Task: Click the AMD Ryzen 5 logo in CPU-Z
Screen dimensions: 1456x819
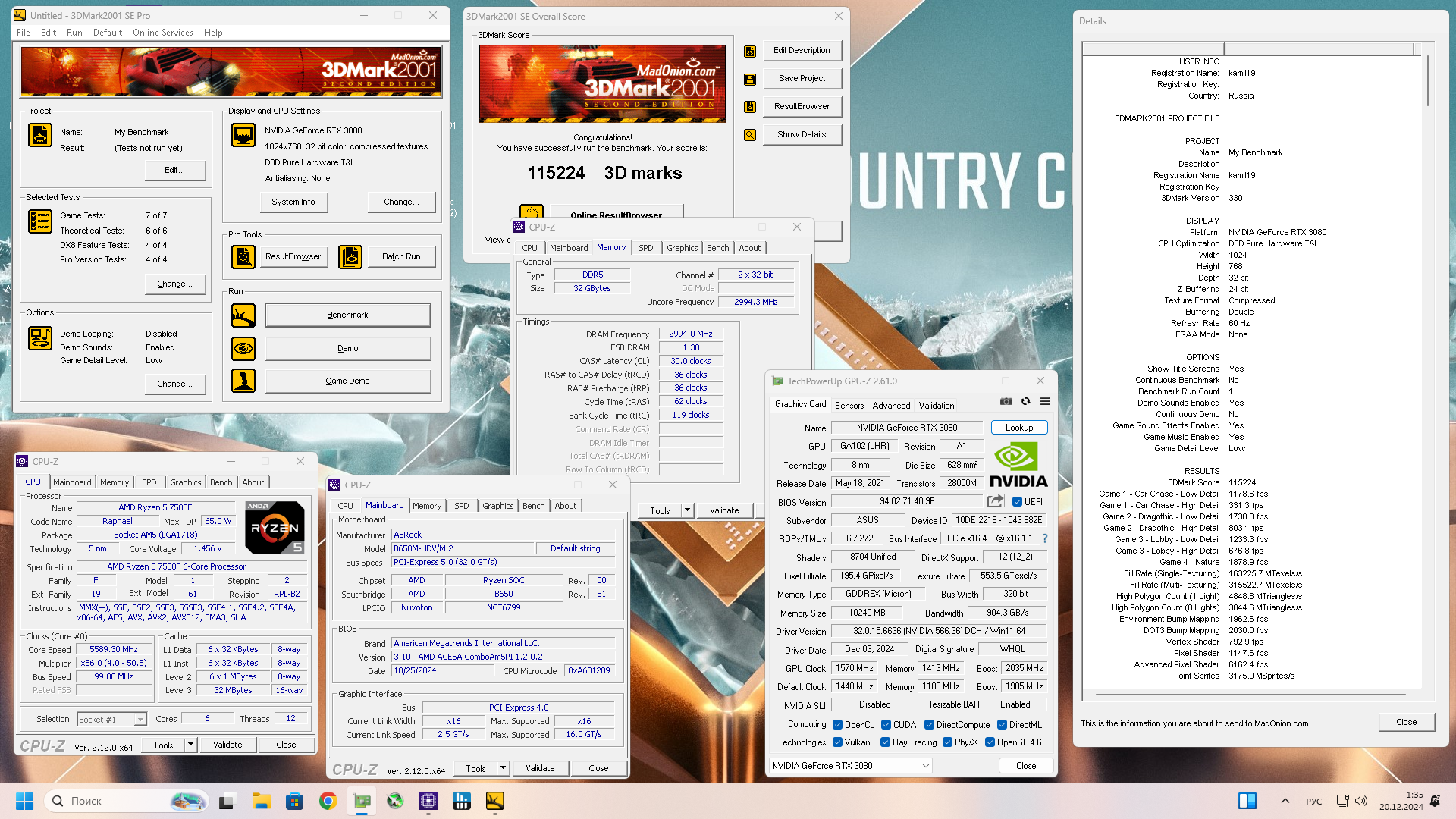Action: (275, 528)
